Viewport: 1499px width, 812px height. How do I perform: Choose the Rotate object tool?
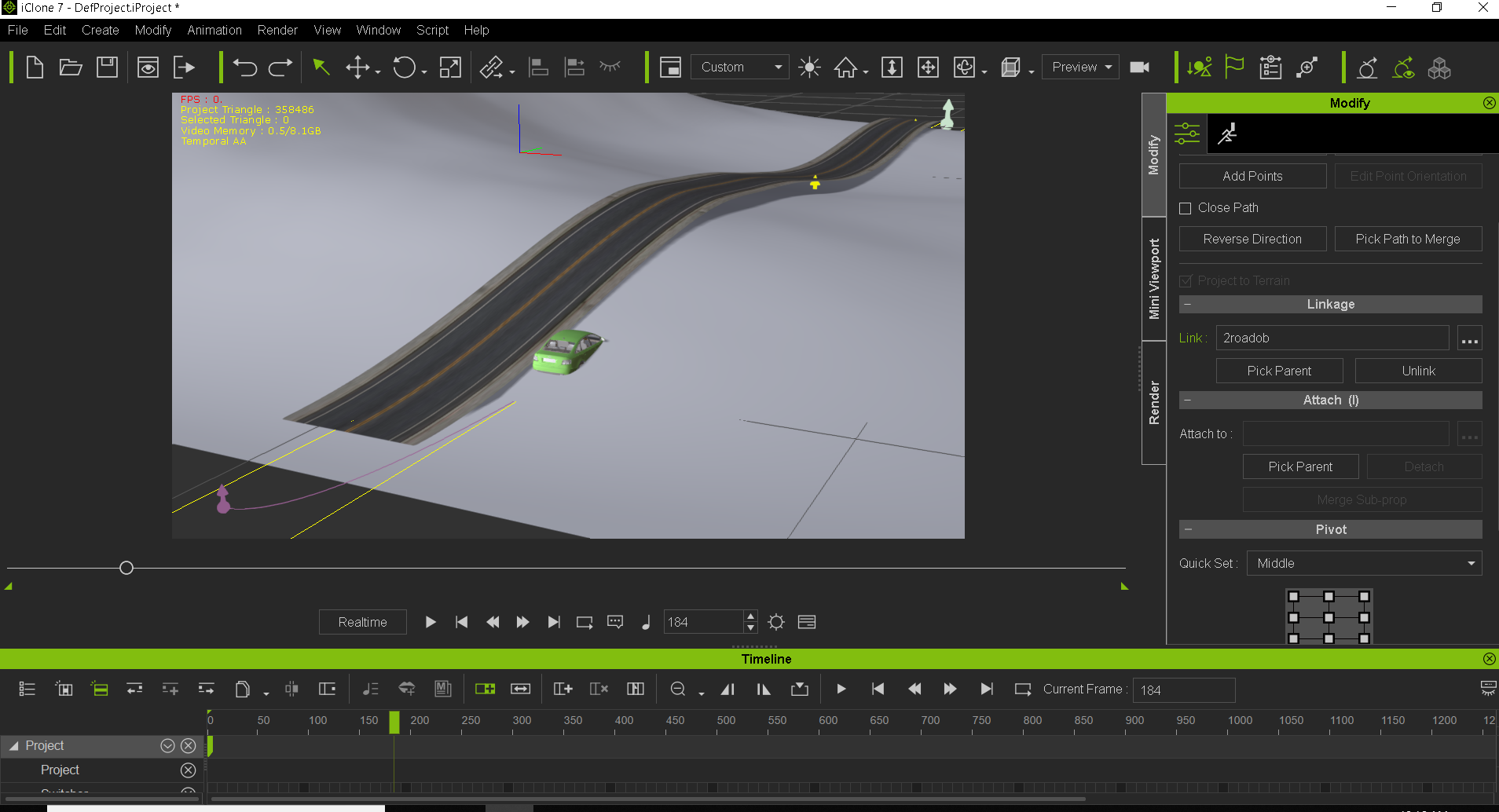[x=404, y=68]
